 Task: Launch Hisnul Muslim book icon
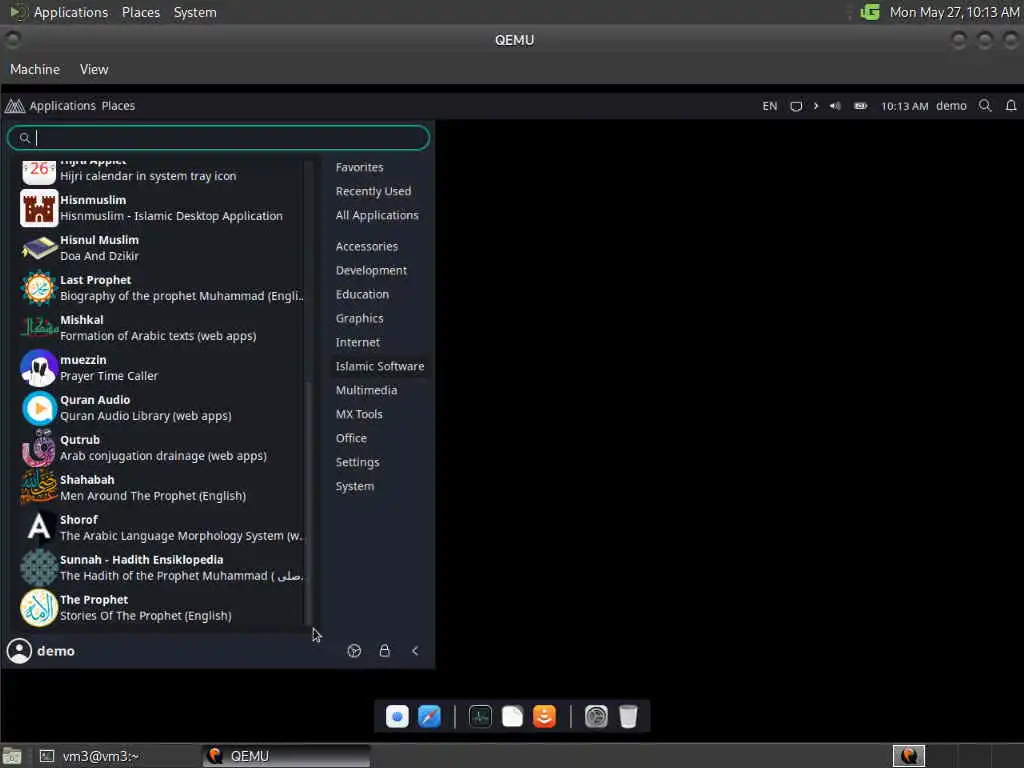39,248
